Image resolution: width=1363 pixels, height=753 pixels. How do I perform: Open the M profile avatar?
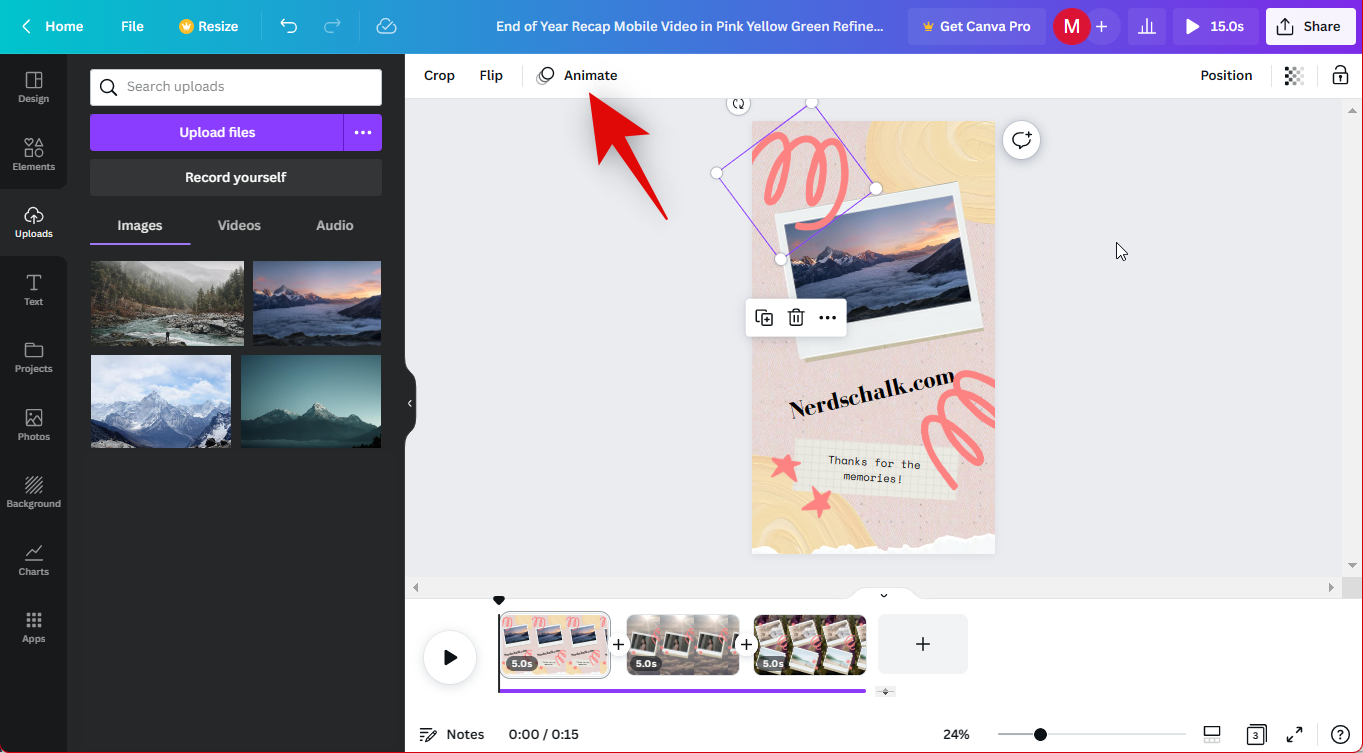click(1071, 27)
